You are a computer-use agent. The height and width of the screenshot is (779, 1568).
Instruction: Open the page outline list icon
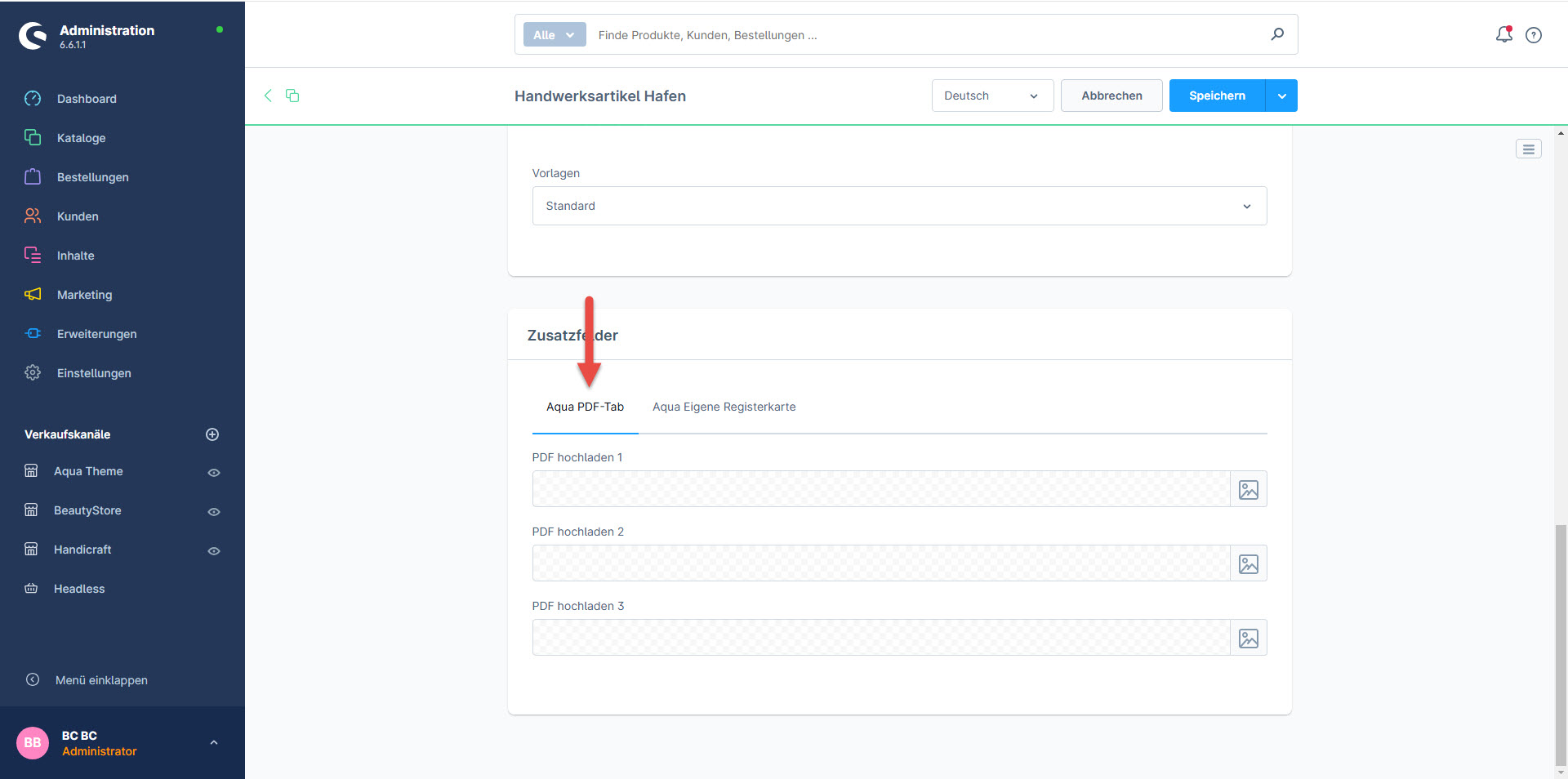(1528, 149)
